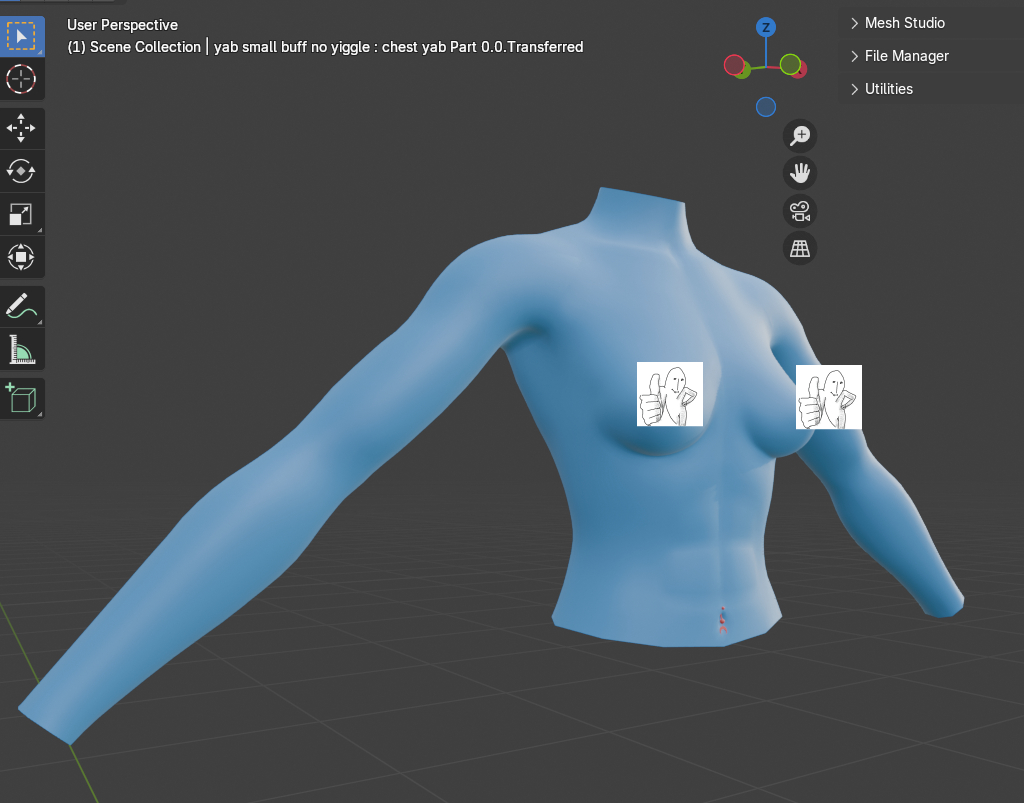This screenshot has width=1024, height=803.
Task: Activate the Measure ruler tool
Action: pos(21,349)
